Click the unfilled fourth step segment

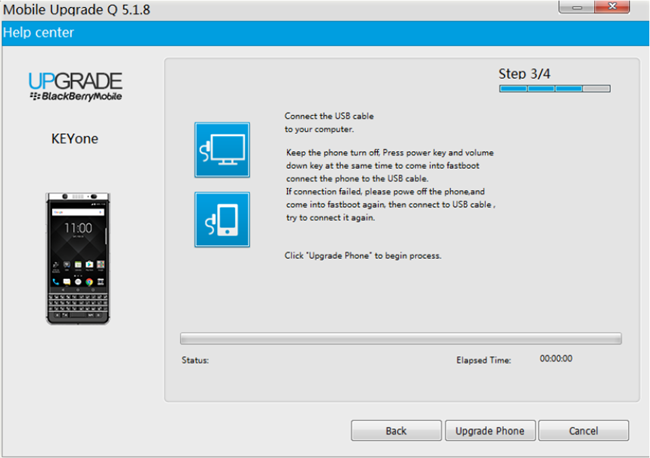click(x=596, y=89)
